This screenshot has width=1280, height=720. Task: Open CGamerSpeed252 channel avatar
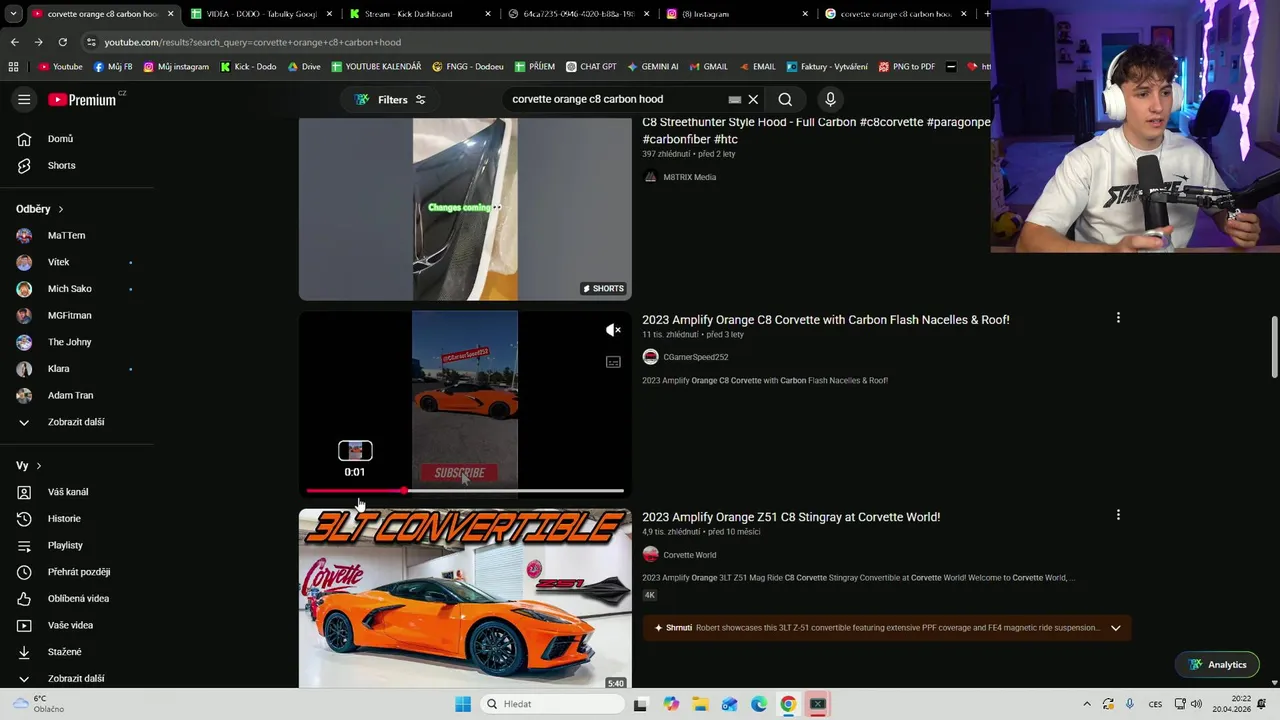click(x=650, y=357)
